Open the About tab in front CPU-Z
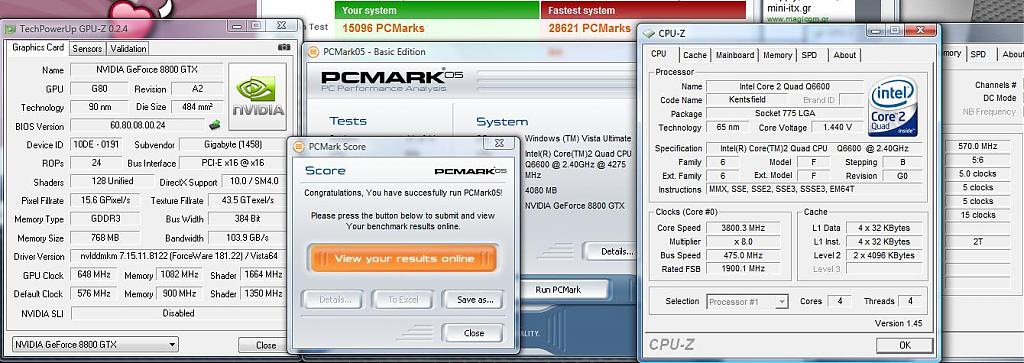The image size is (1024, 363). (844, 55)
